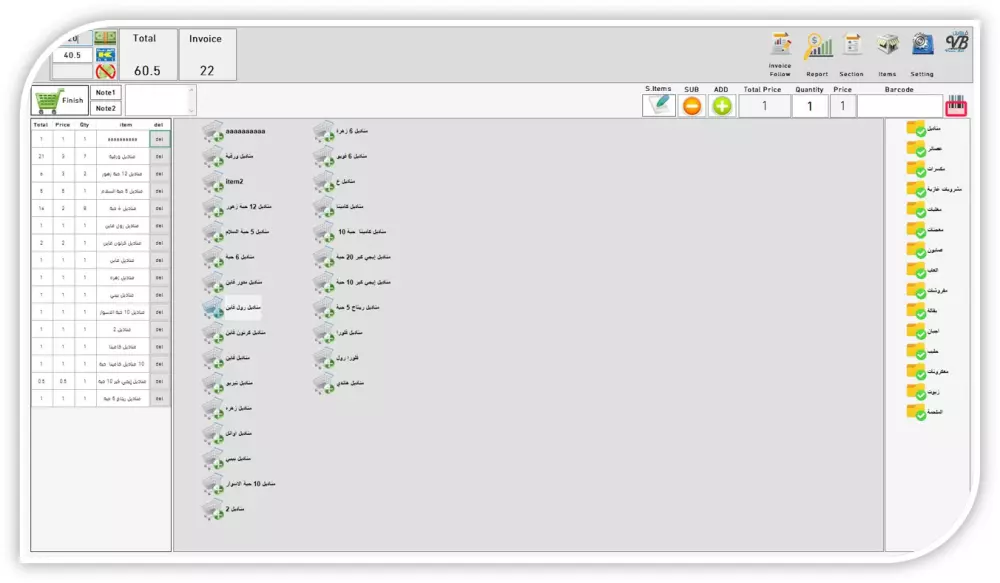Viewport: 1000px width, 583px height.
Task: Click the blue card icon under cash
Action: [x=105, y=54]
